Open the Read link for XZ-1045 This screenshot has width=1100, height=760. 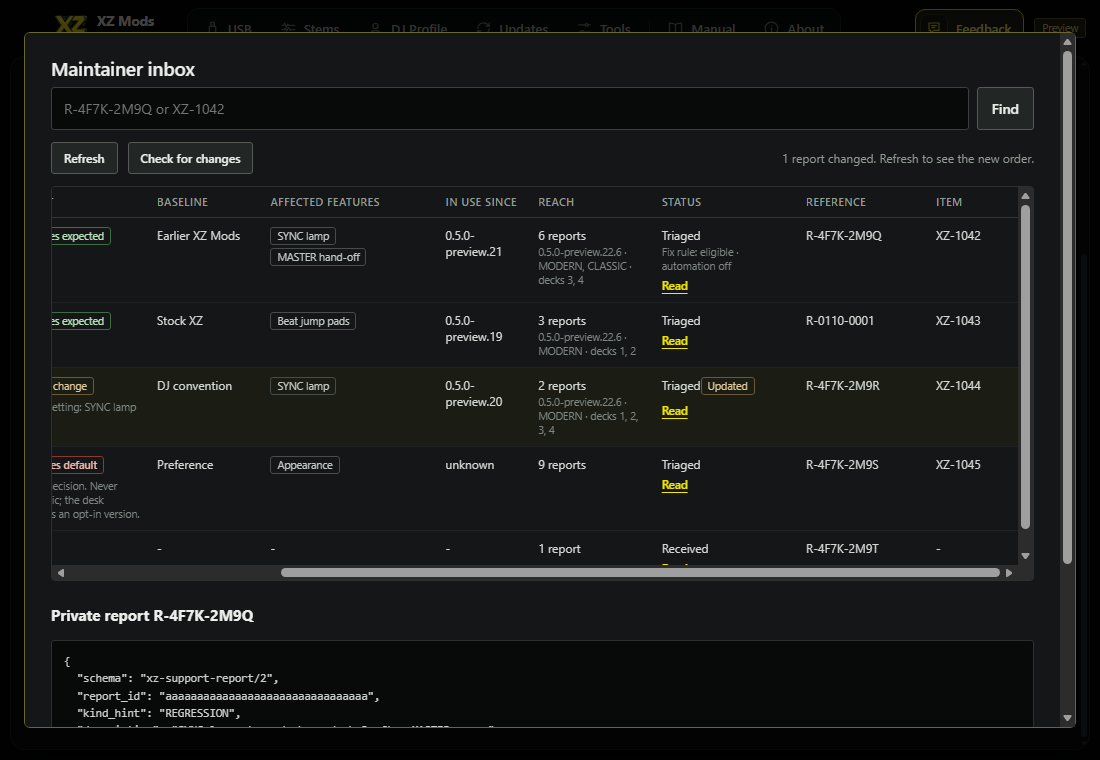click(674, 485)
